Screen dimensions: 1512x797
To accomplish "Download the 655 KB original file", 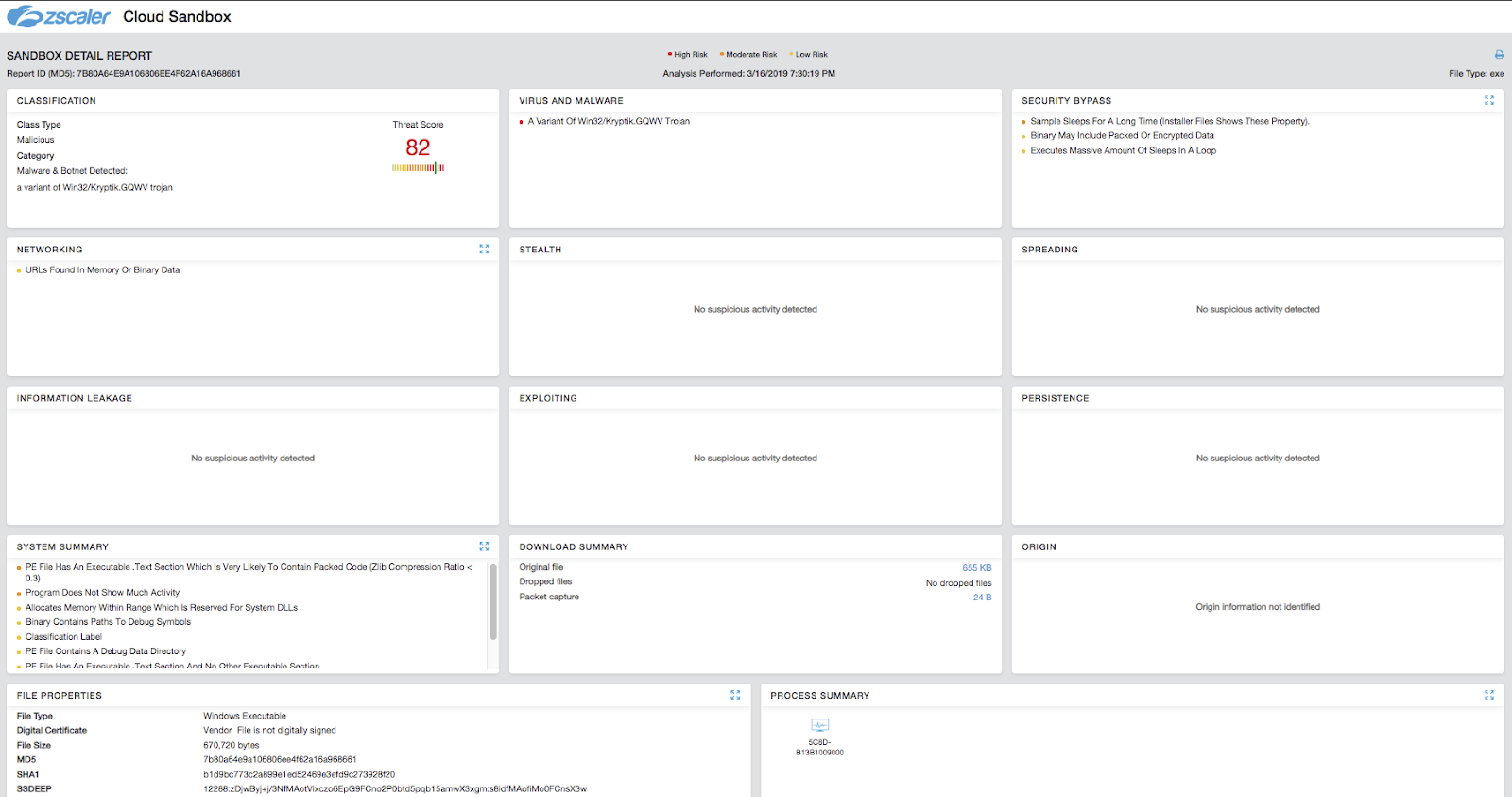I will click(976, 568).
